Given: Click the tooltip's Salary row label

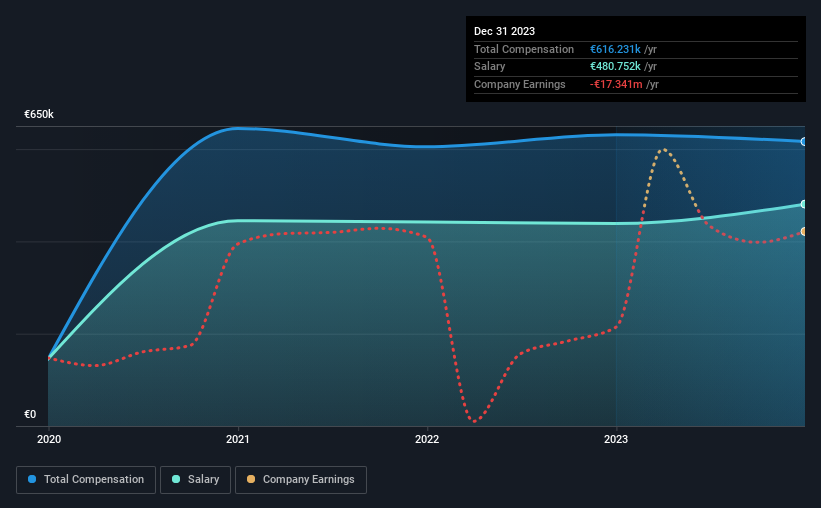Looking at the screenshot, I should (x=490, y=67).
